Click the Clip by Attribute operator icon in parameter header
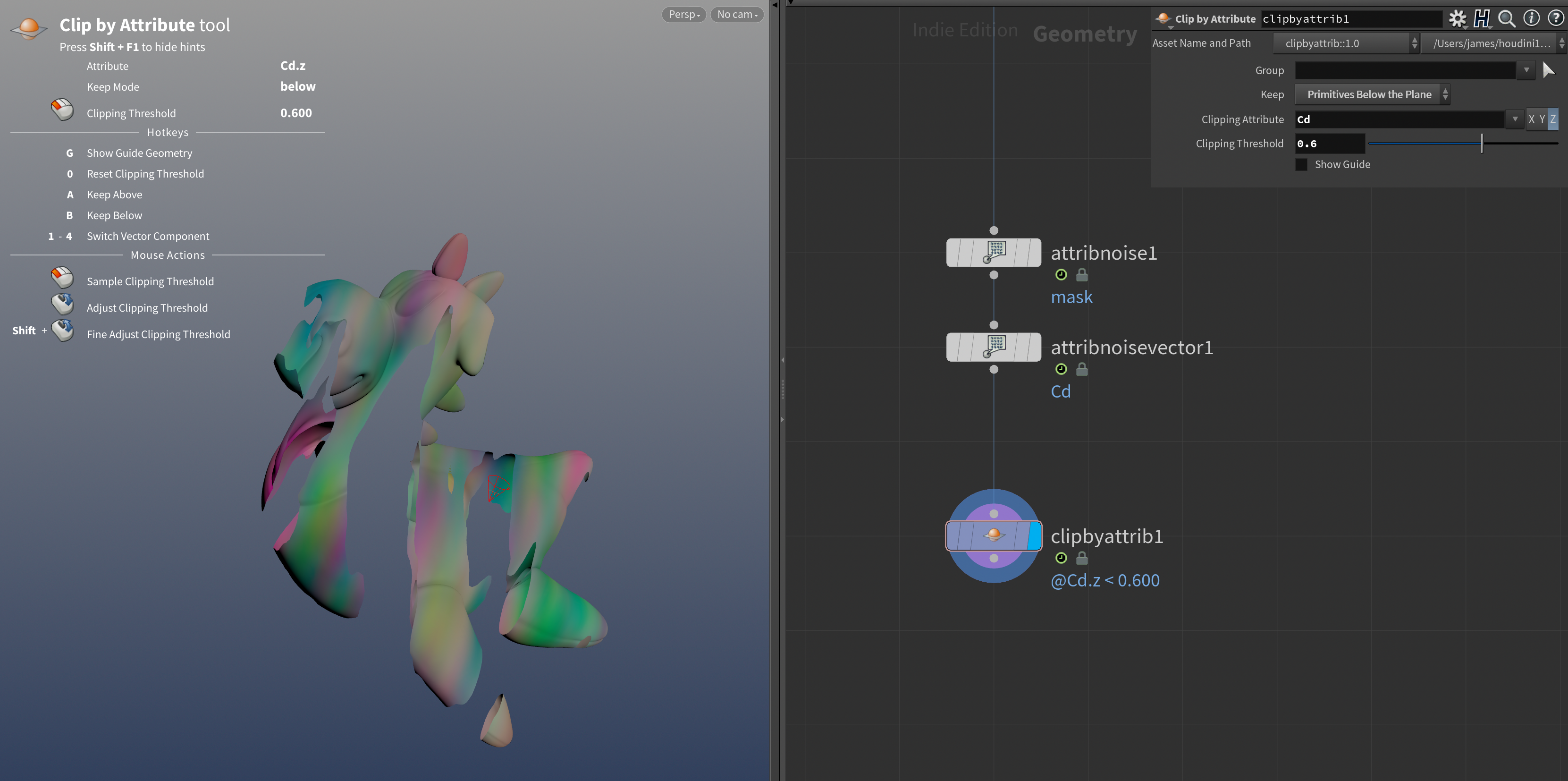1568x781 pixels. pyautogui.click(x=1163, y=19)
